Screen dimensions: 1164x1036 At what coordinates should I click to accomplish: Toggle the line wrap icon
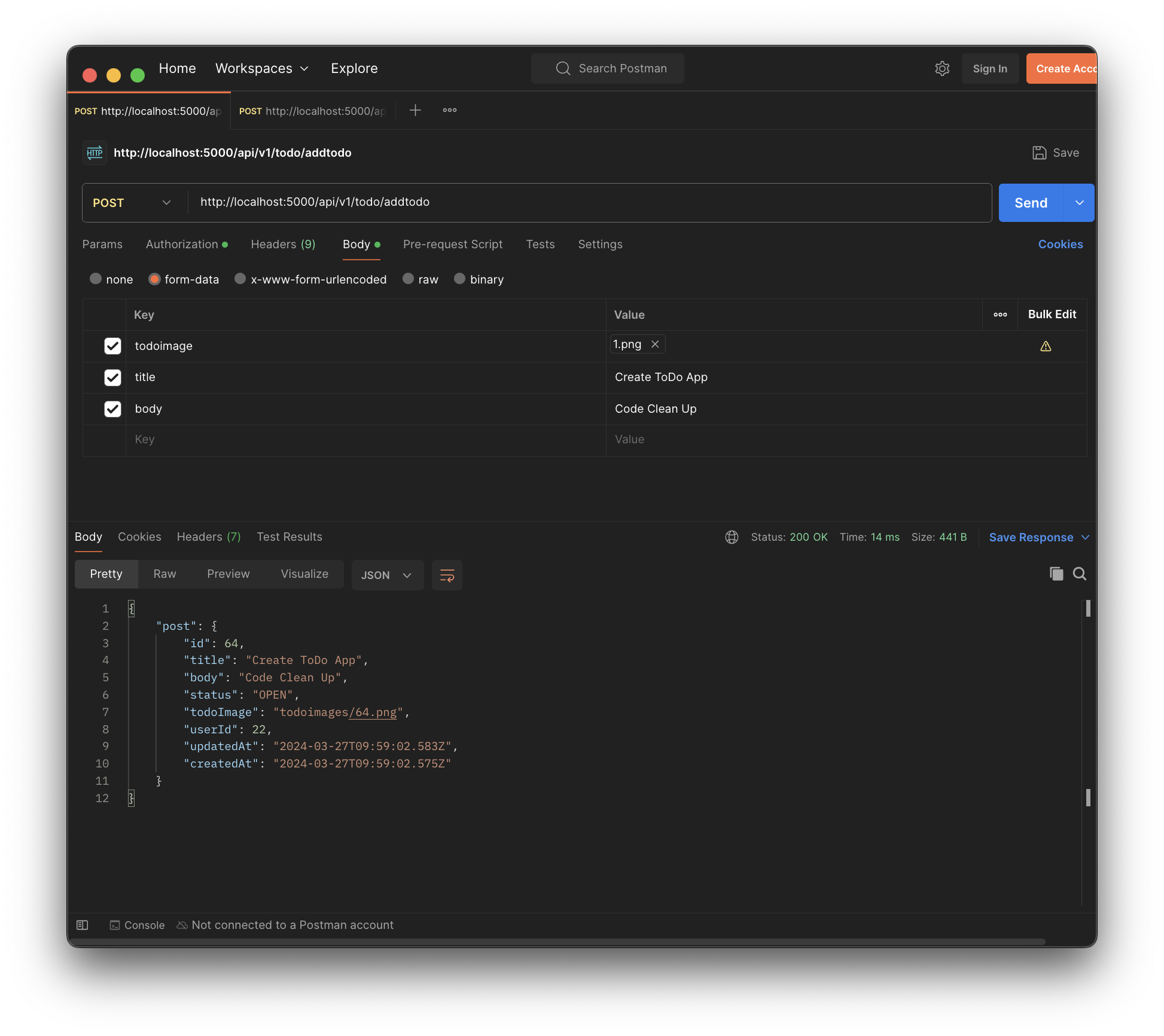click(x=447, y=575)
